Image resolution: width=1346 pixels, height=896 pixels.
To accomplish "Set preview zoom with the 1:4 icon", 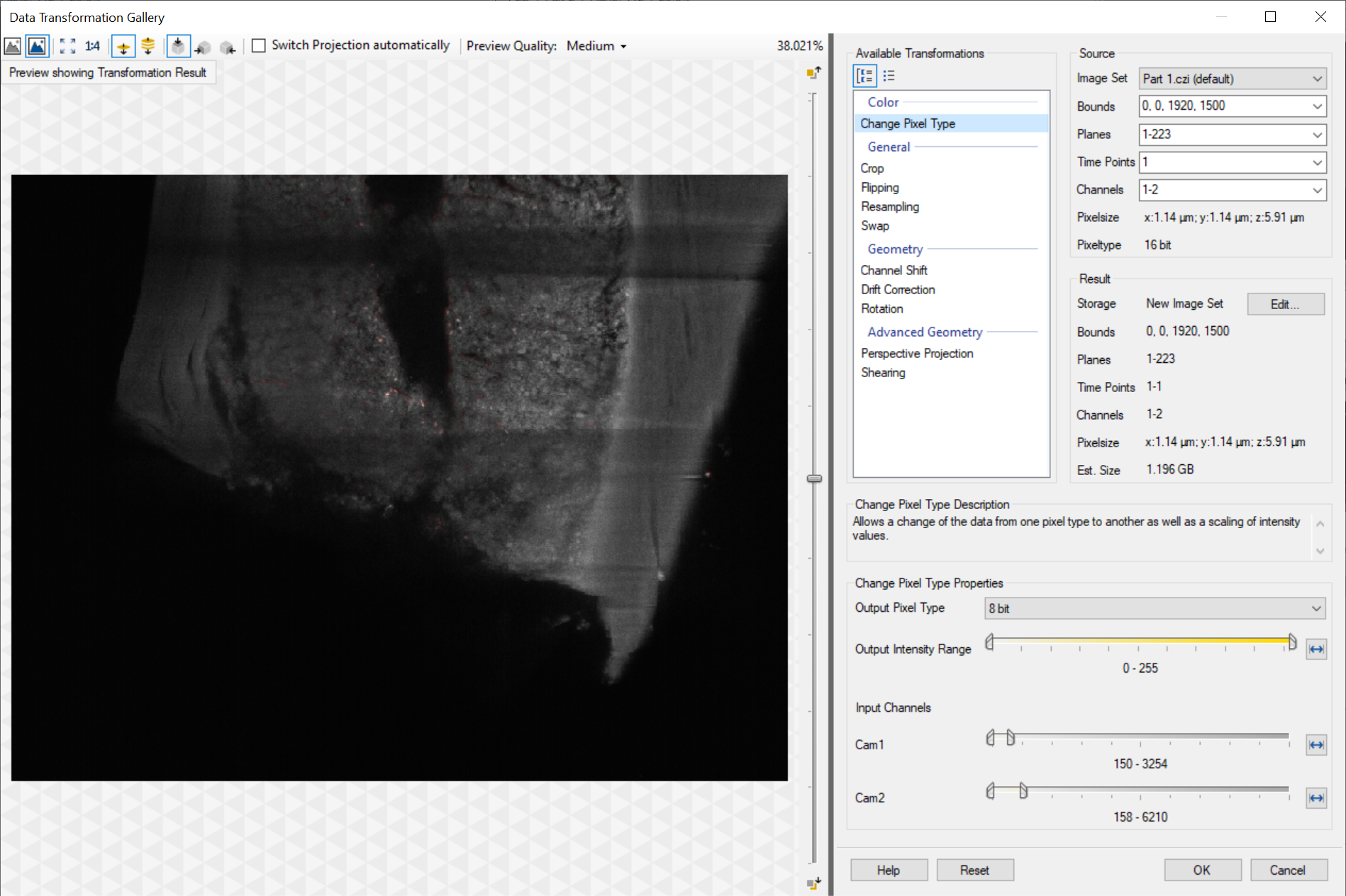I will [x=92, y=47].
